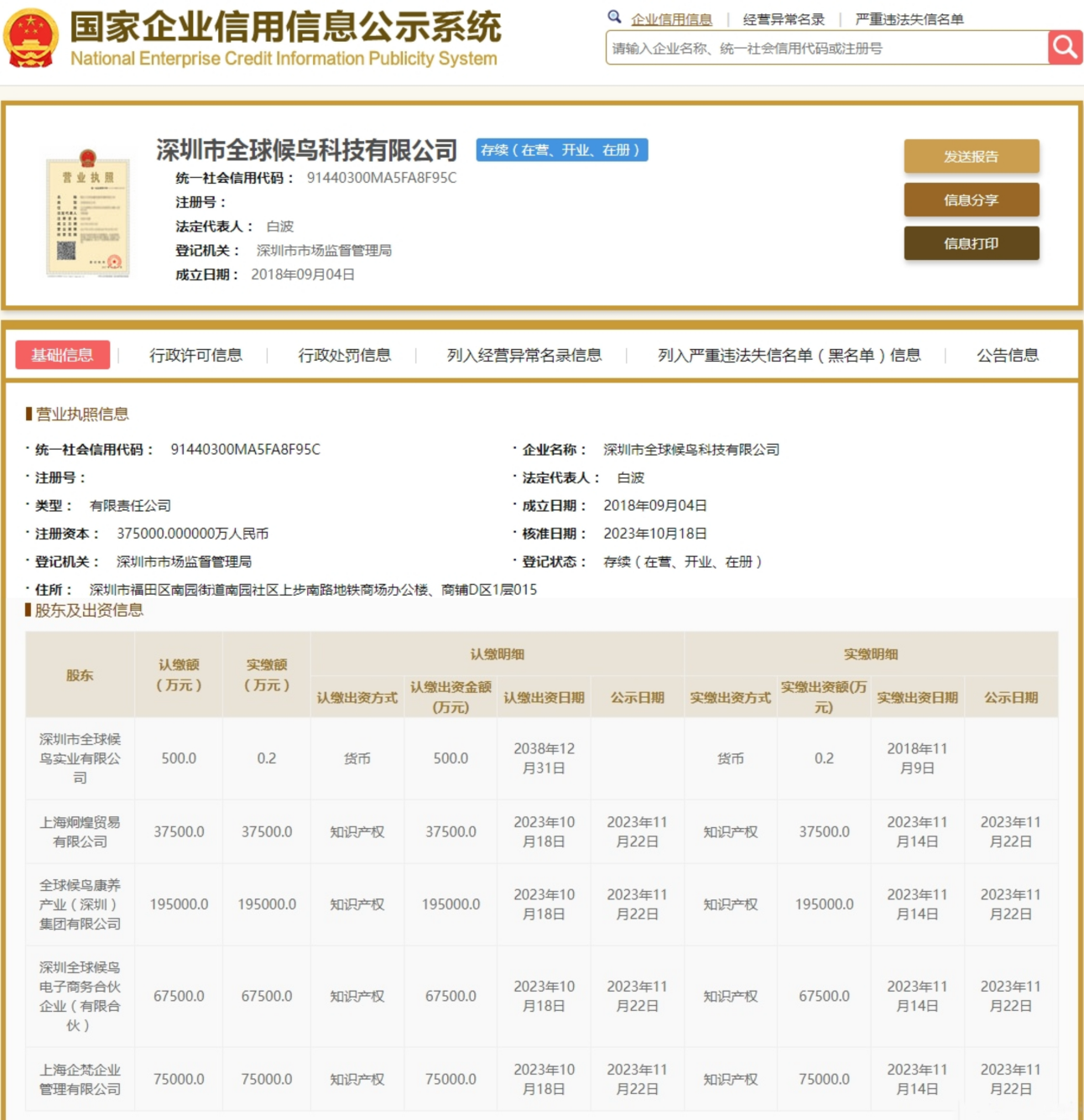
Task: Click the 股东及出资信息 section heading
Action: 89,610
